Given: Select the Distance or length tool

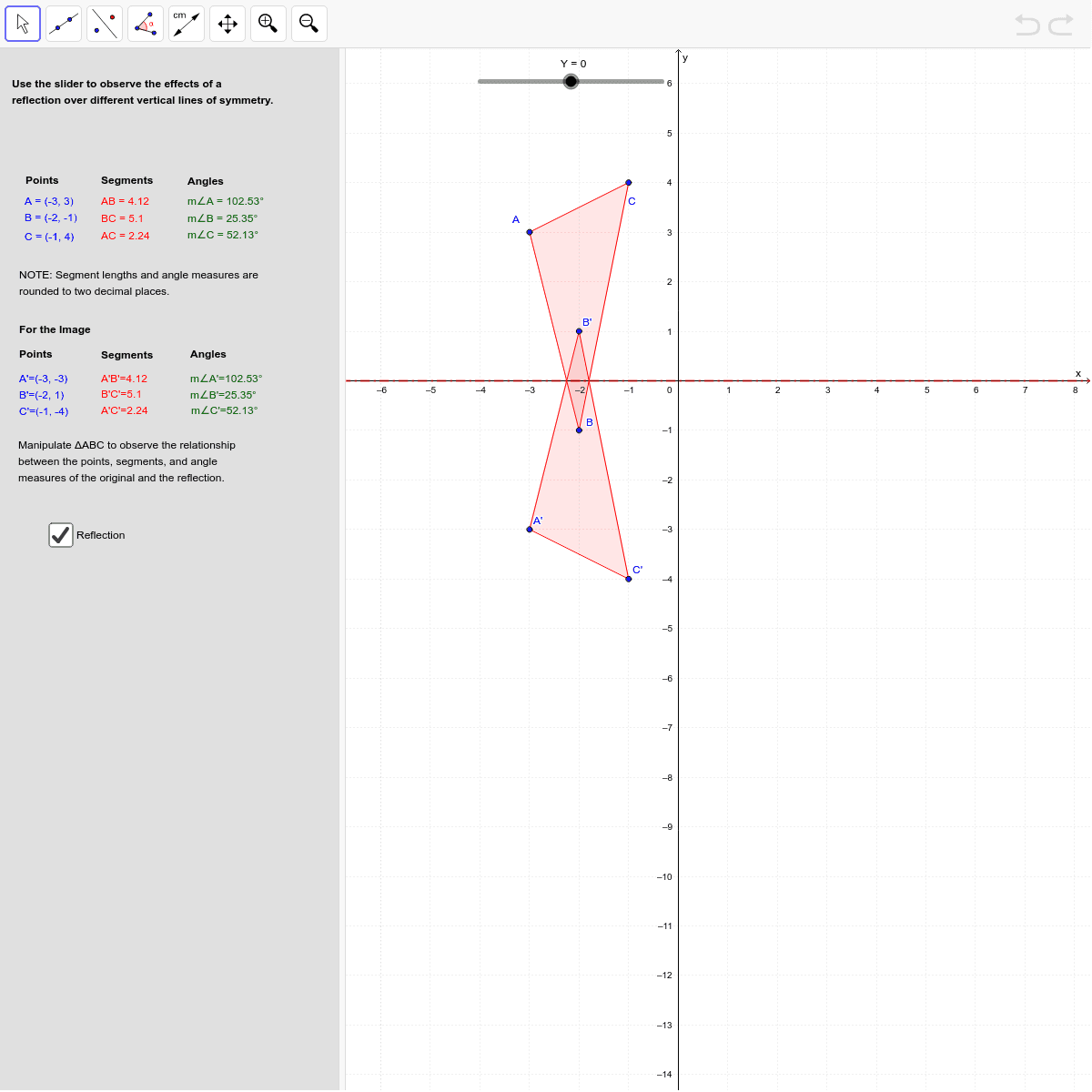Looking at the screenshot, I should (187, 24).
